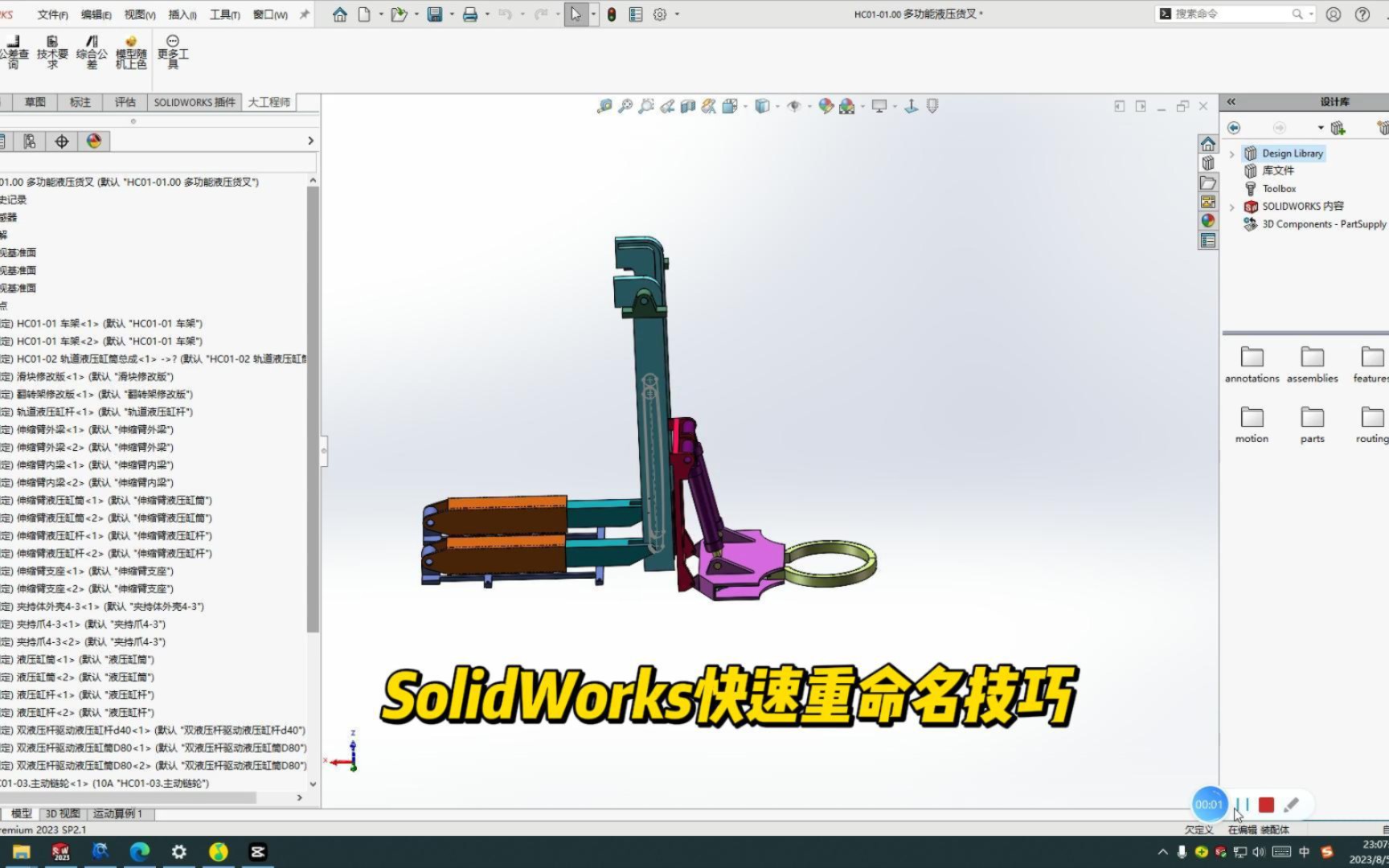Open the File Properties icon
The height and width of the screenshot is (868, 1389).
coord(636,14)
